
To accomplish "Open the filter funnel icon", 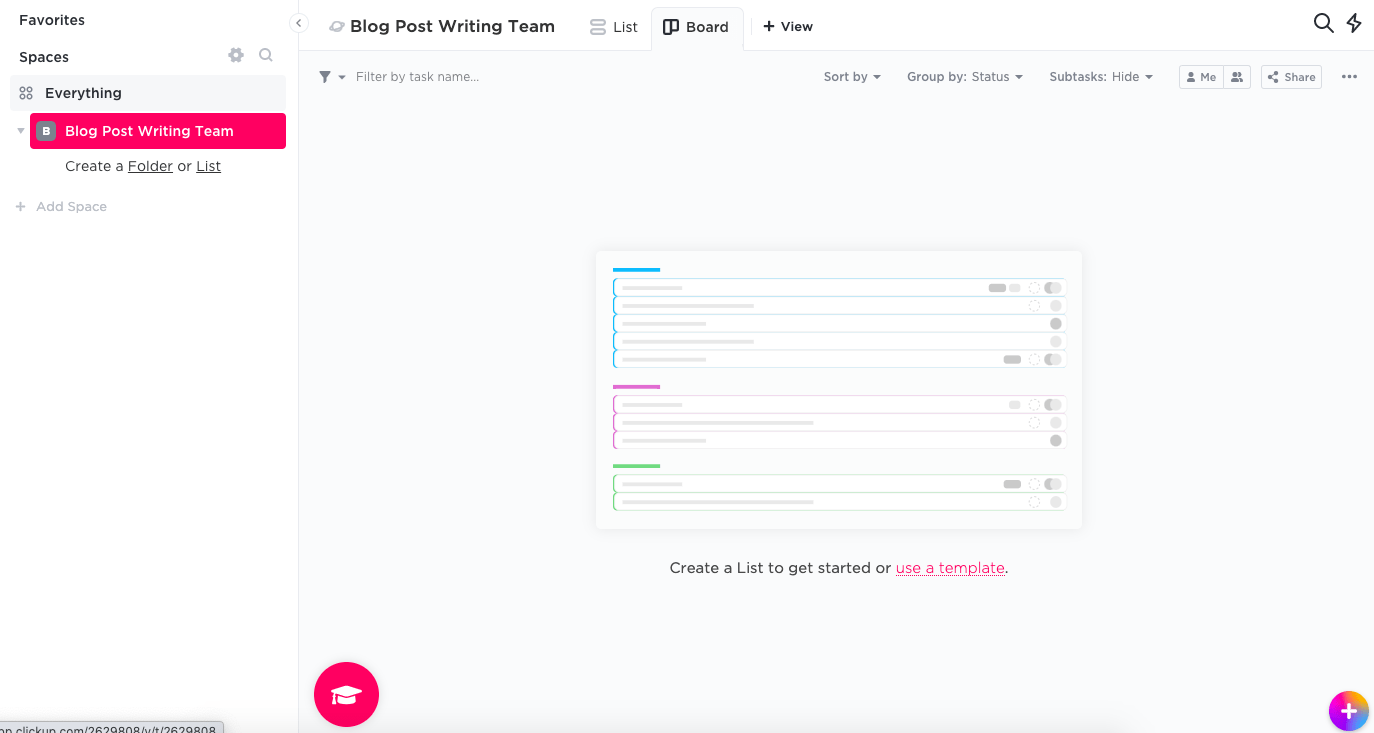I will pos(325,77).
